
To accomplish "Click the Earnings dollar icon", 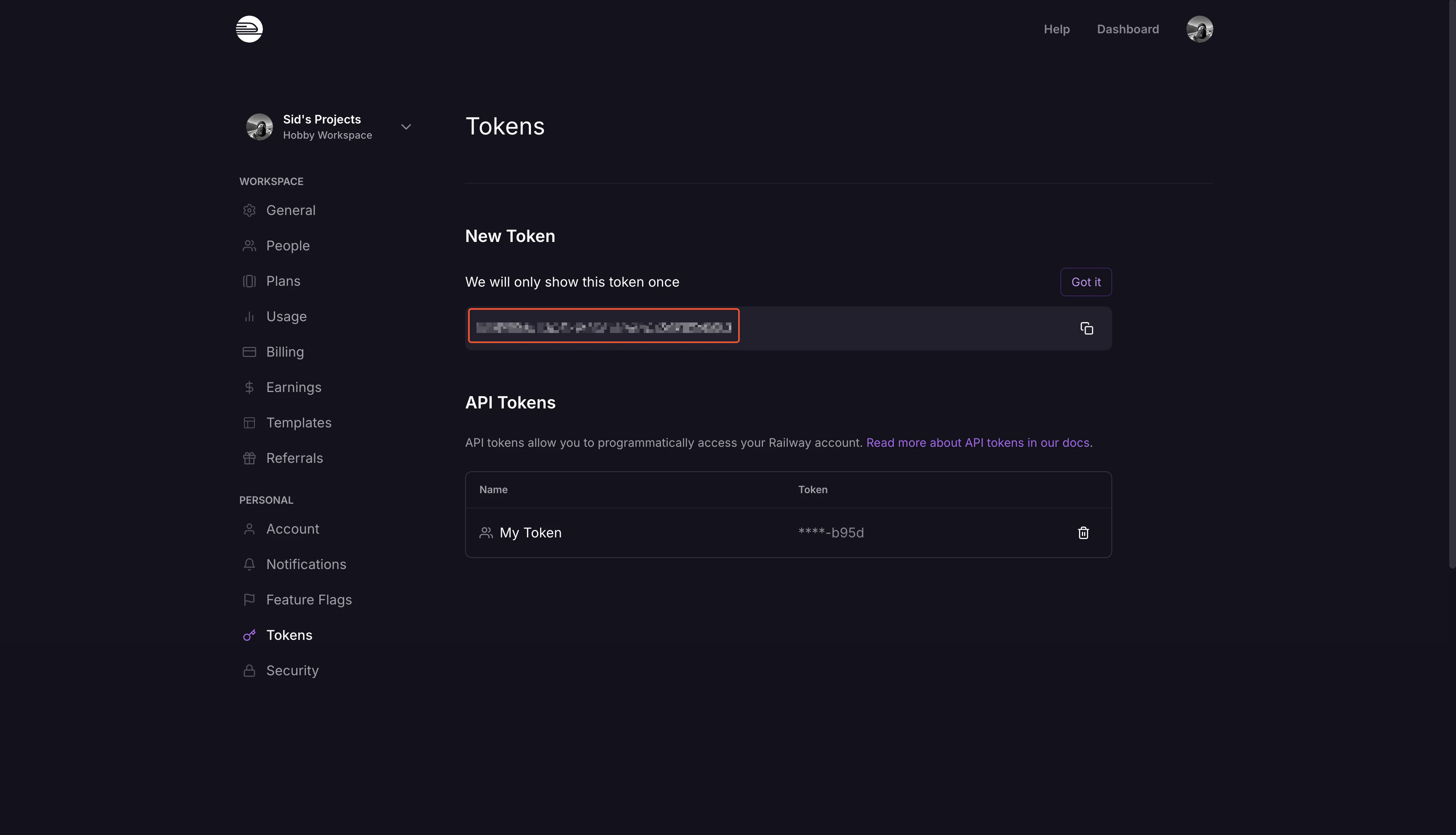I will pos(249,388).
